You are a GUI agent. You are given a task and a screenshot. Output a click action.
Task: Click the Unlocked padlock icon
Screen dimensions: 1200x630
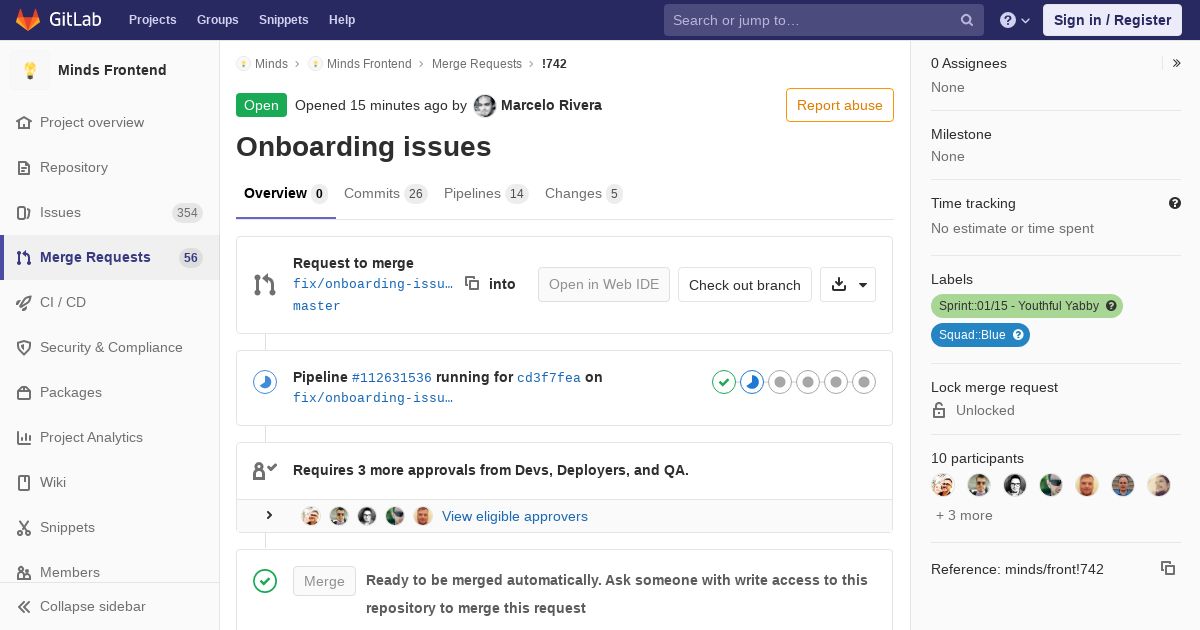point(939,410)
